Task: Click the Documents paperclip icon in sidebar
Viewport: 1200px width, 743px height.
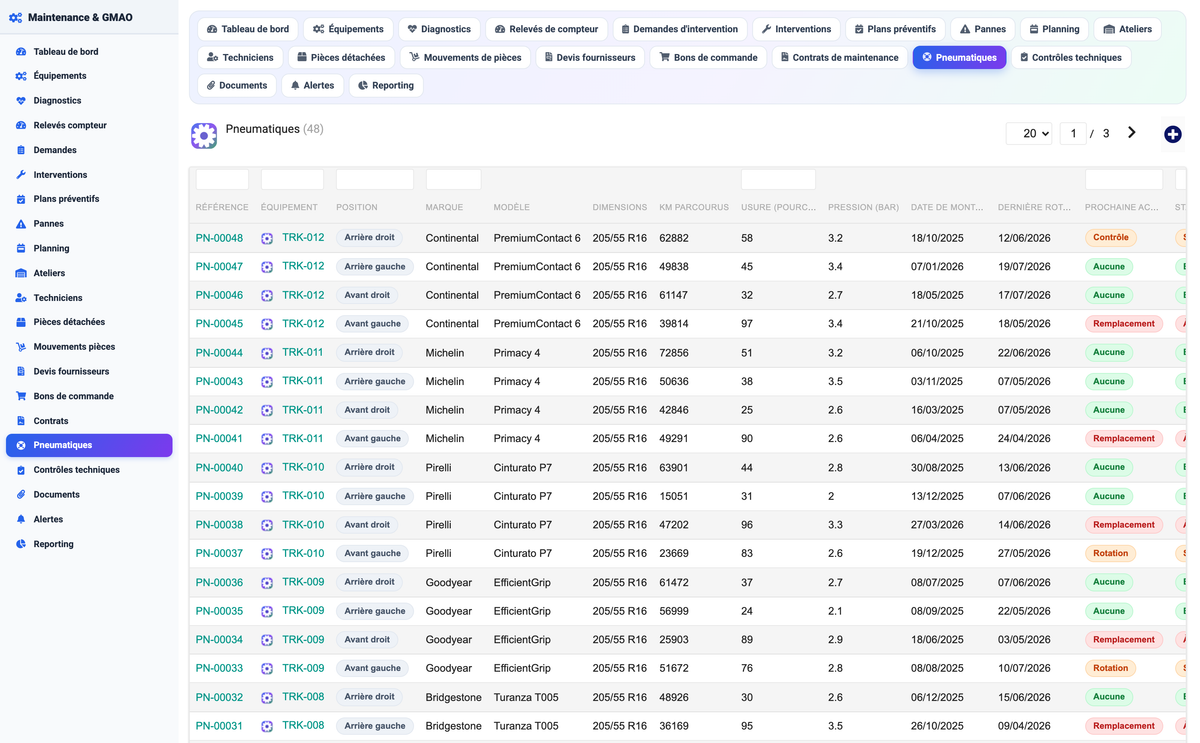Action: tap(21, 495)
